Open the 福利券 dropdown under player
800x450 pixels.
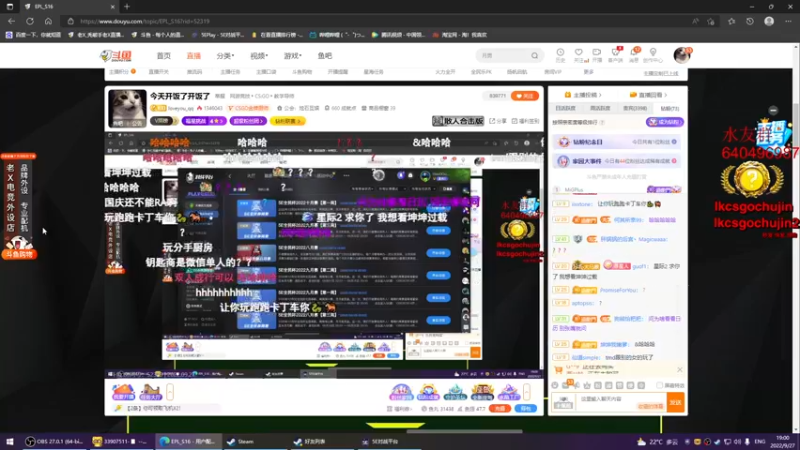click(400, 409)
